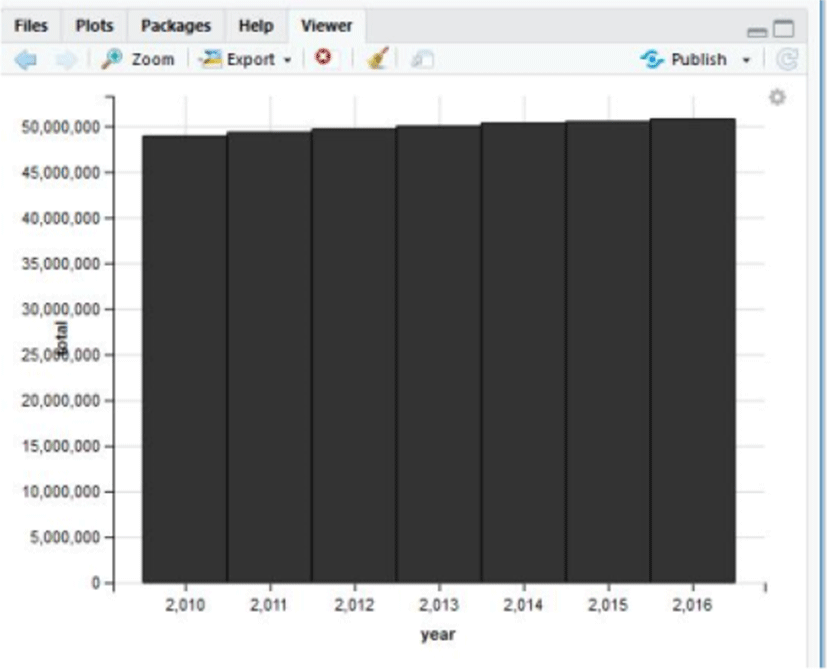Viewport: 827px width, 669px height.
Task: Open plot settings gear icon
Action: (x=777, y=97)
